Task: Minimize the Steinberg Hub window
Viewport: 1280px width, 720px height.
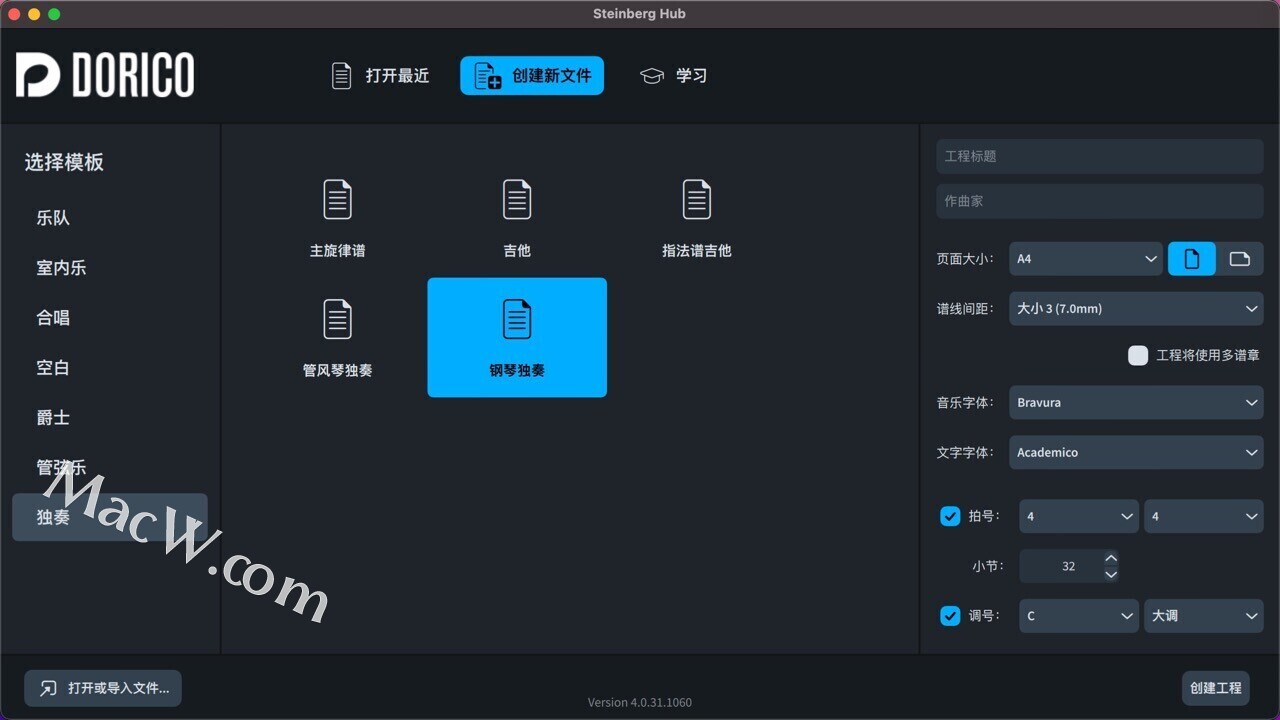Action: tap(34, 14)
